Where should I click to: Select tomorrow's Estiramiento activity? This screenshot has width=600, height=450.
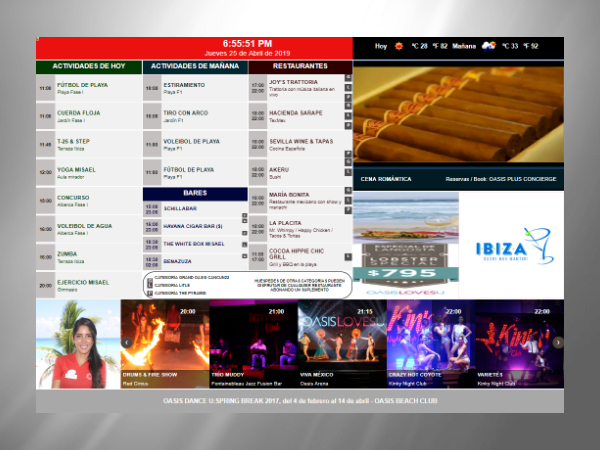[x=195, y=88]
